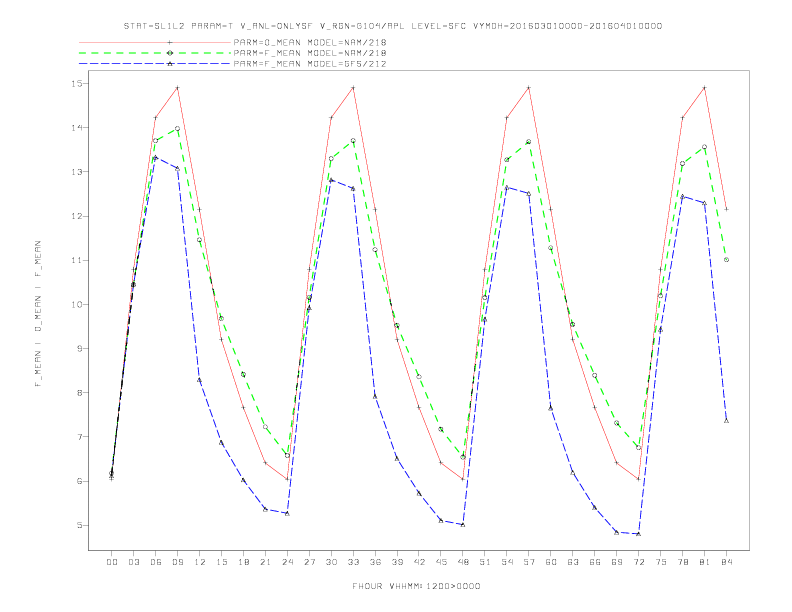Click x-axis forecast hour 81
Viewport: 792px width, 612px height.
tap(705, 562)
